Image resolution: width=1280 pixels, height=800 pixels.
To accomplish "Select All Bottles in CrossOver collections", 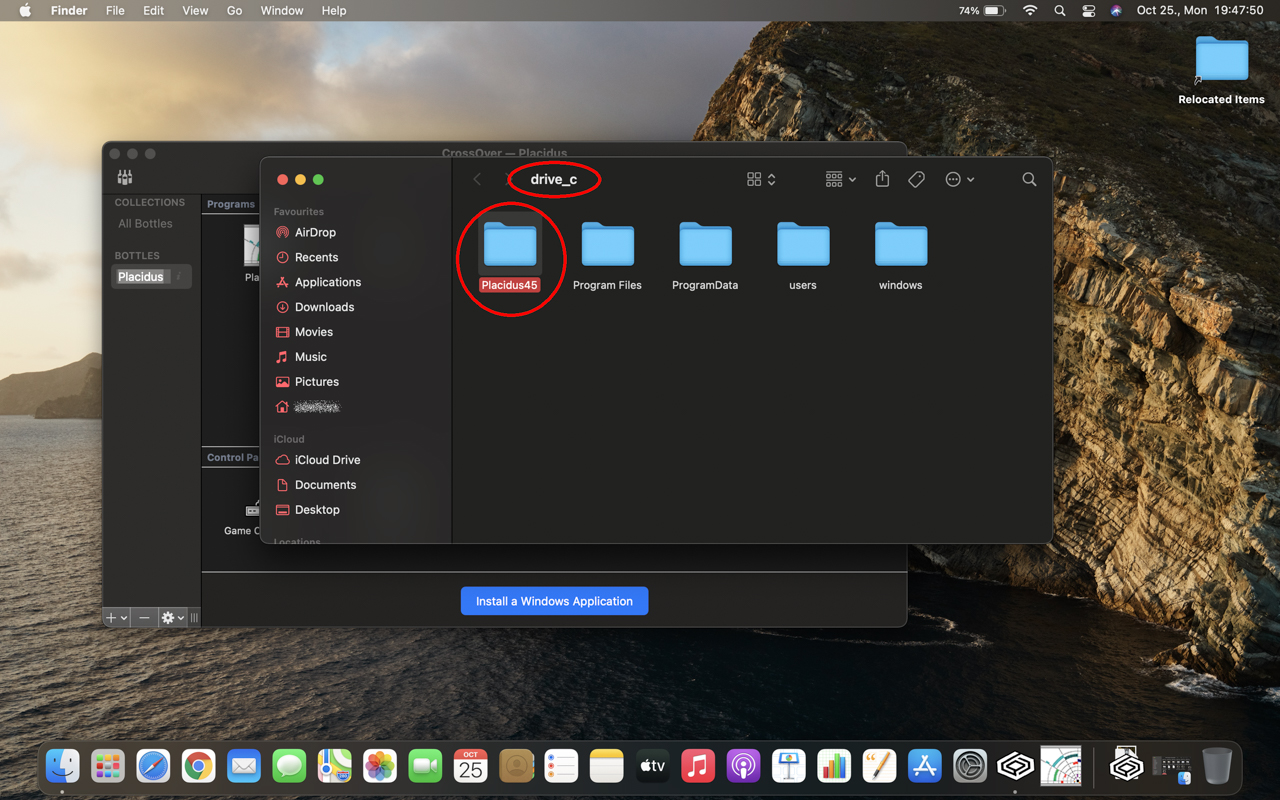I will (146, 224).
